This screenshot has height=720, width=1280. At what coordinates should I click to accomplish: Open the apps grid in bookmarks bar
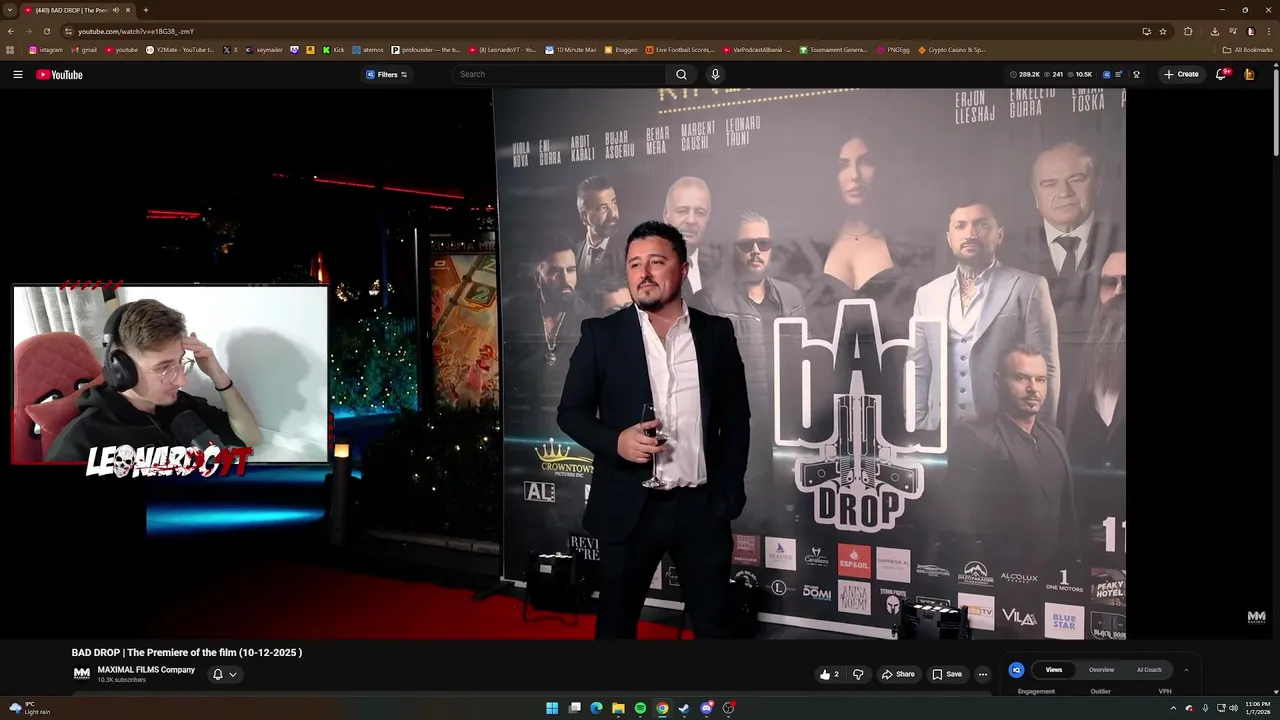pyautogui.click(x=10, y=49)
